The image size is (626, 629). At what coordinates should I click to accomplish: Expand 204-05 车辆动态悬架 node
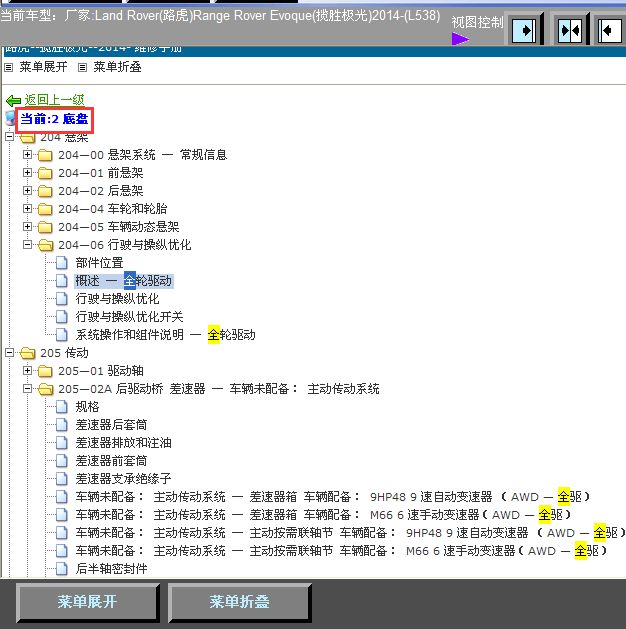coord(27,226)
